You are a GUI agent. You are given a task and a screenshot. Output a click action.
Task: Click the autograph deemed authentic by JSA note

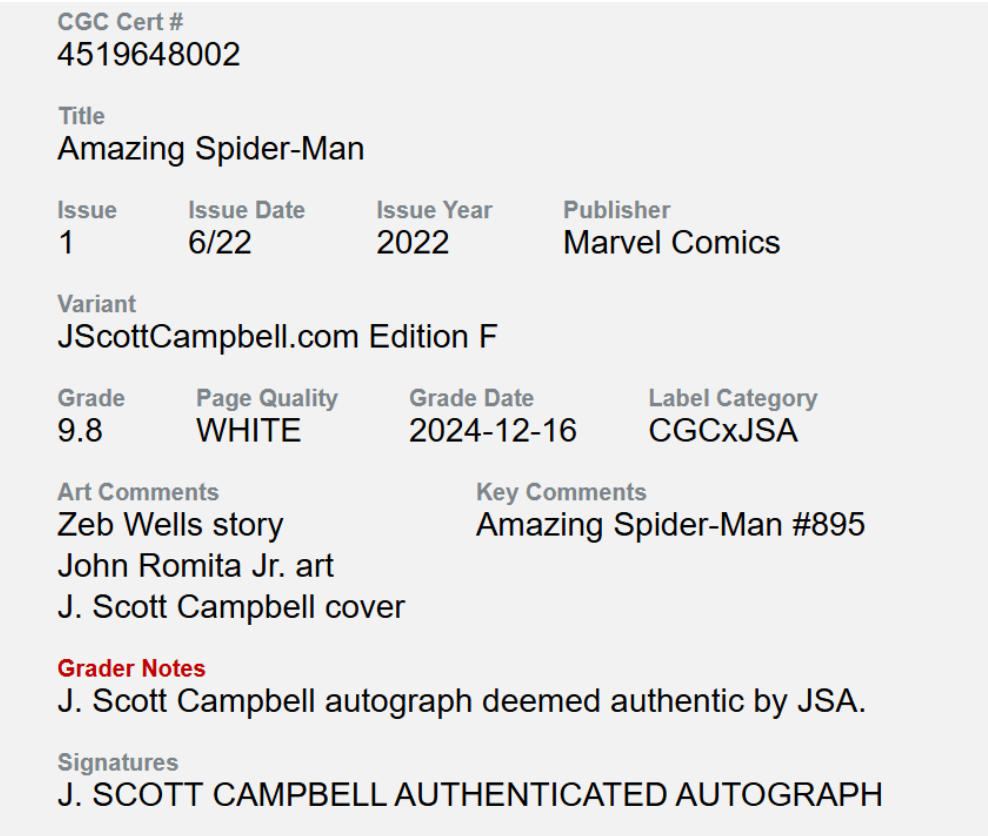461,701
